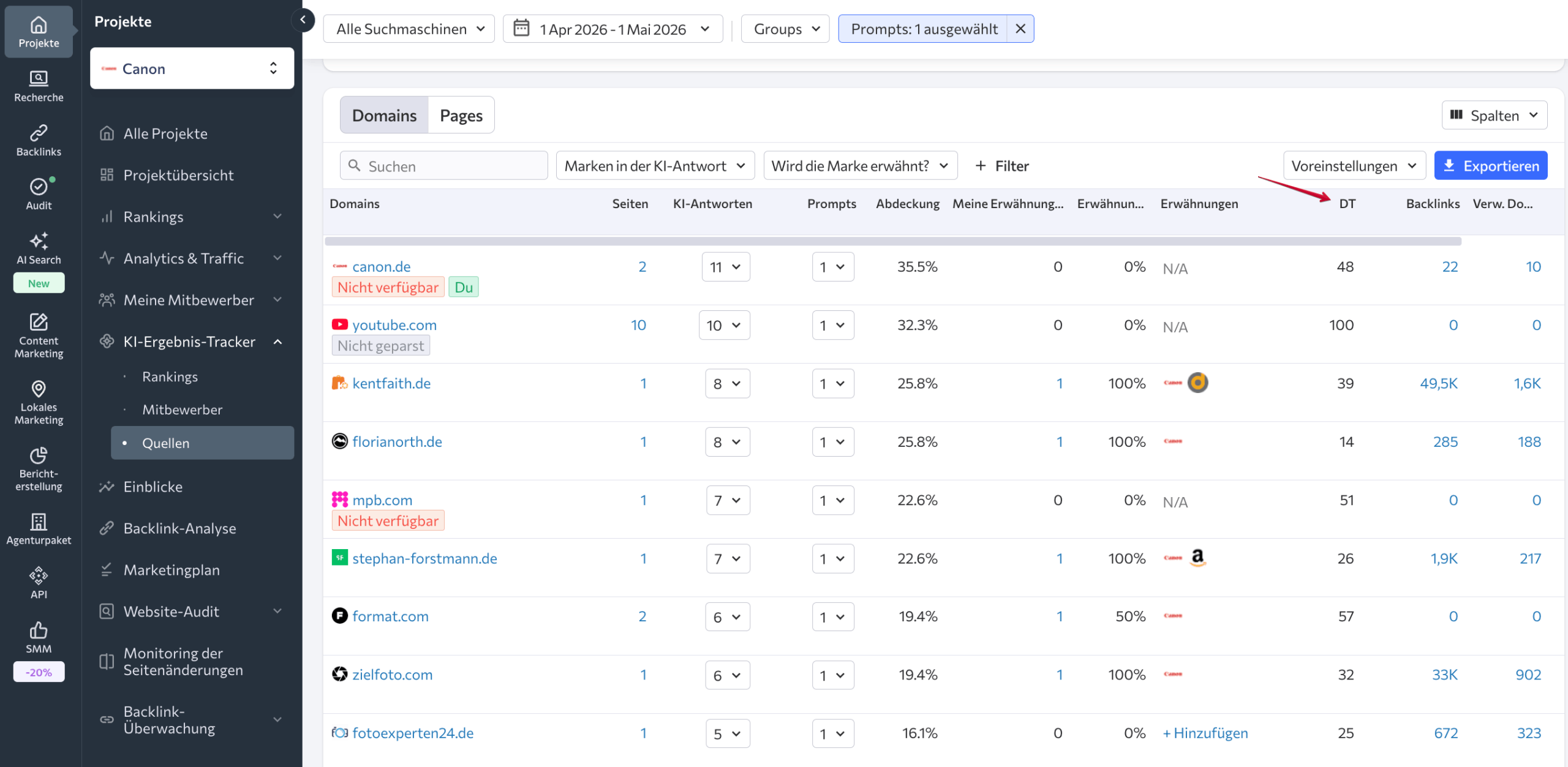
Task: Open Marken in der KI-Antwort filter
Action: 655,166
